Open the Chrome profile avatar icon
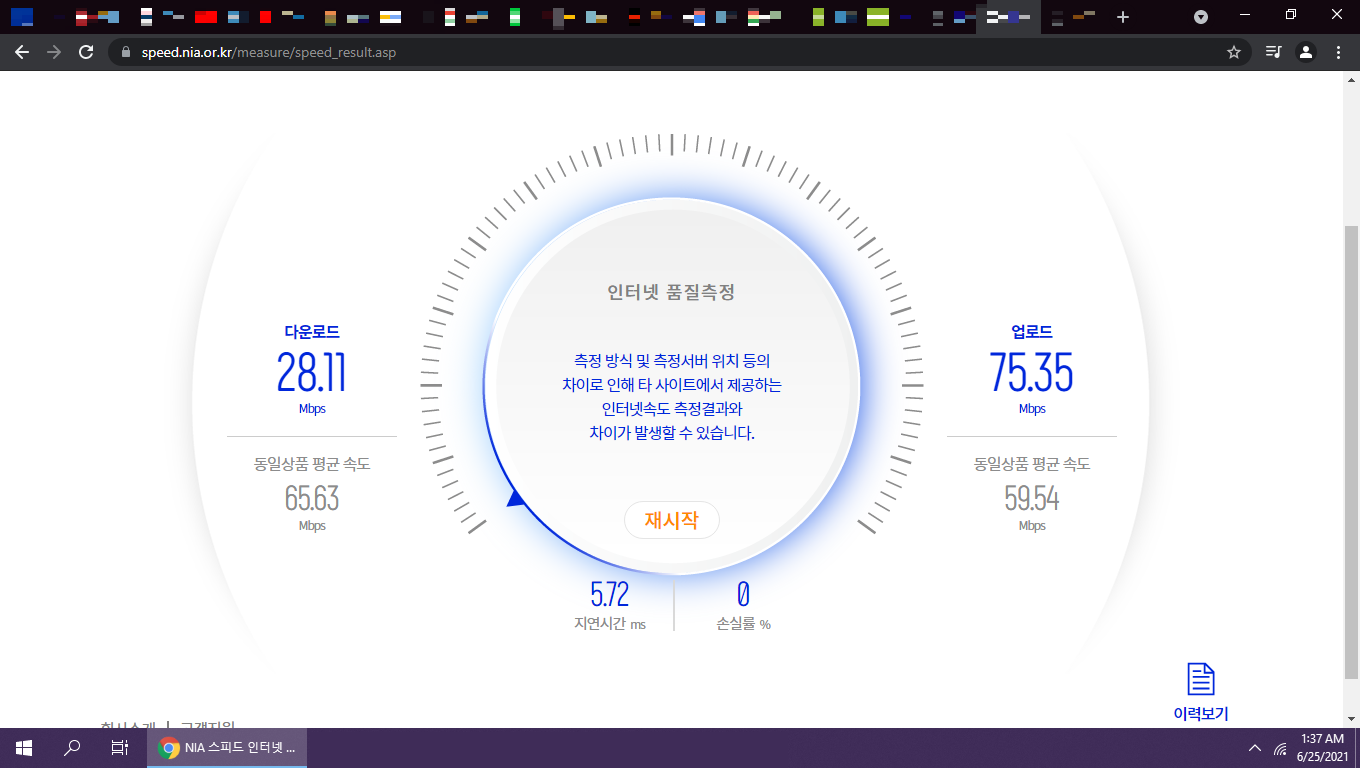The image size is (1360, 768). coord(1306,52)
